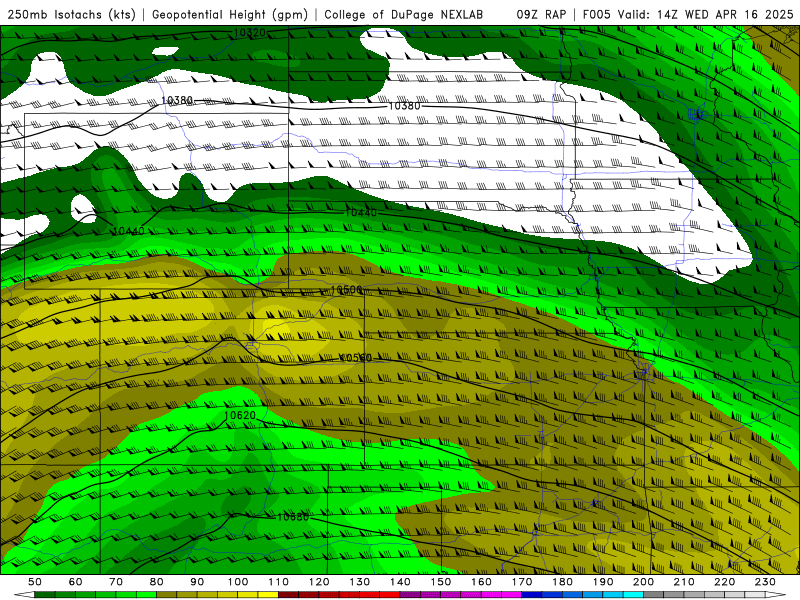
Task: Click the '200' color scale label
Action: (643, 582)
